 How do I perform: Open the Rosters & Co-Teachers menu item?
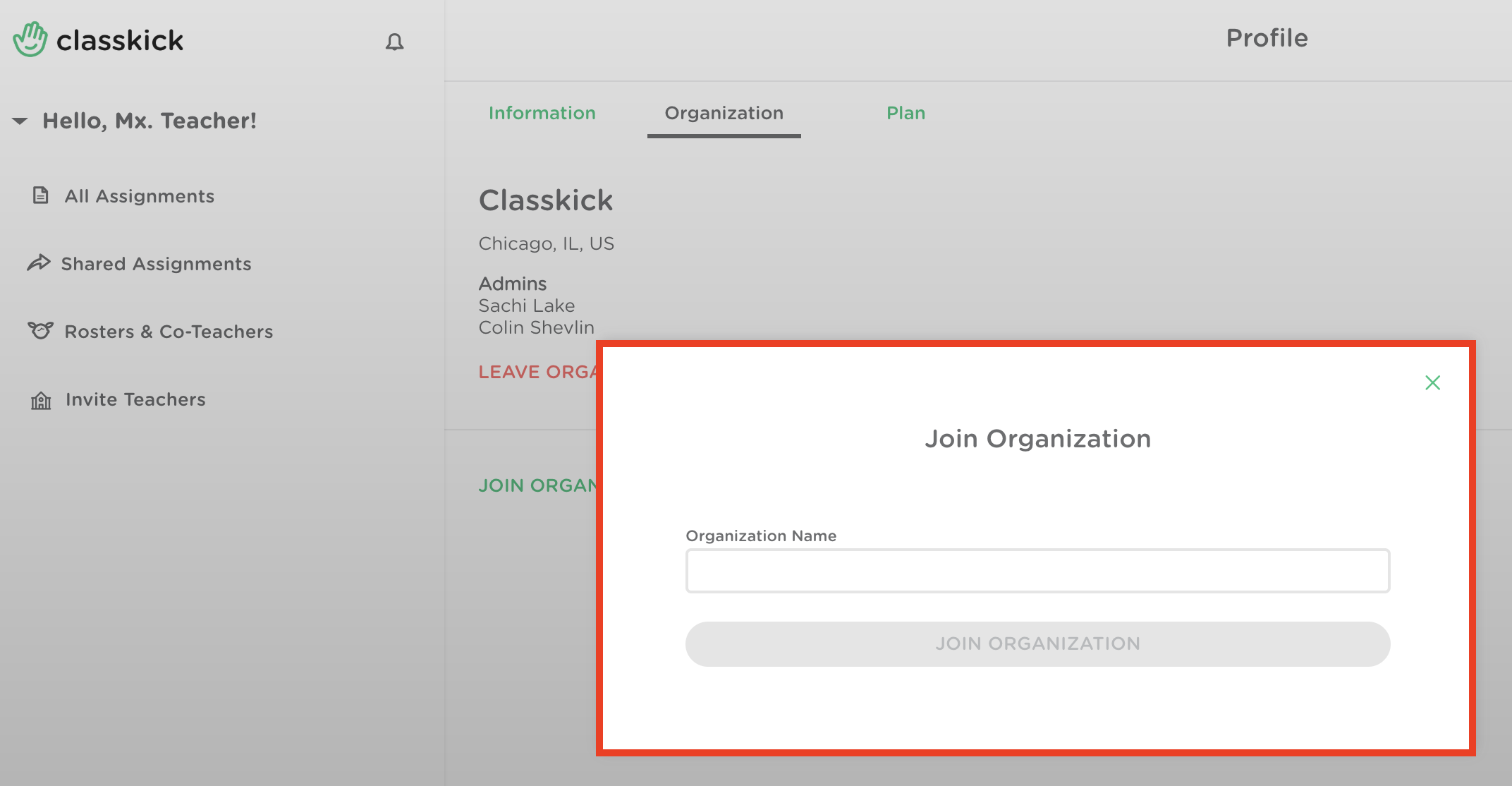[x=169, y=332]
